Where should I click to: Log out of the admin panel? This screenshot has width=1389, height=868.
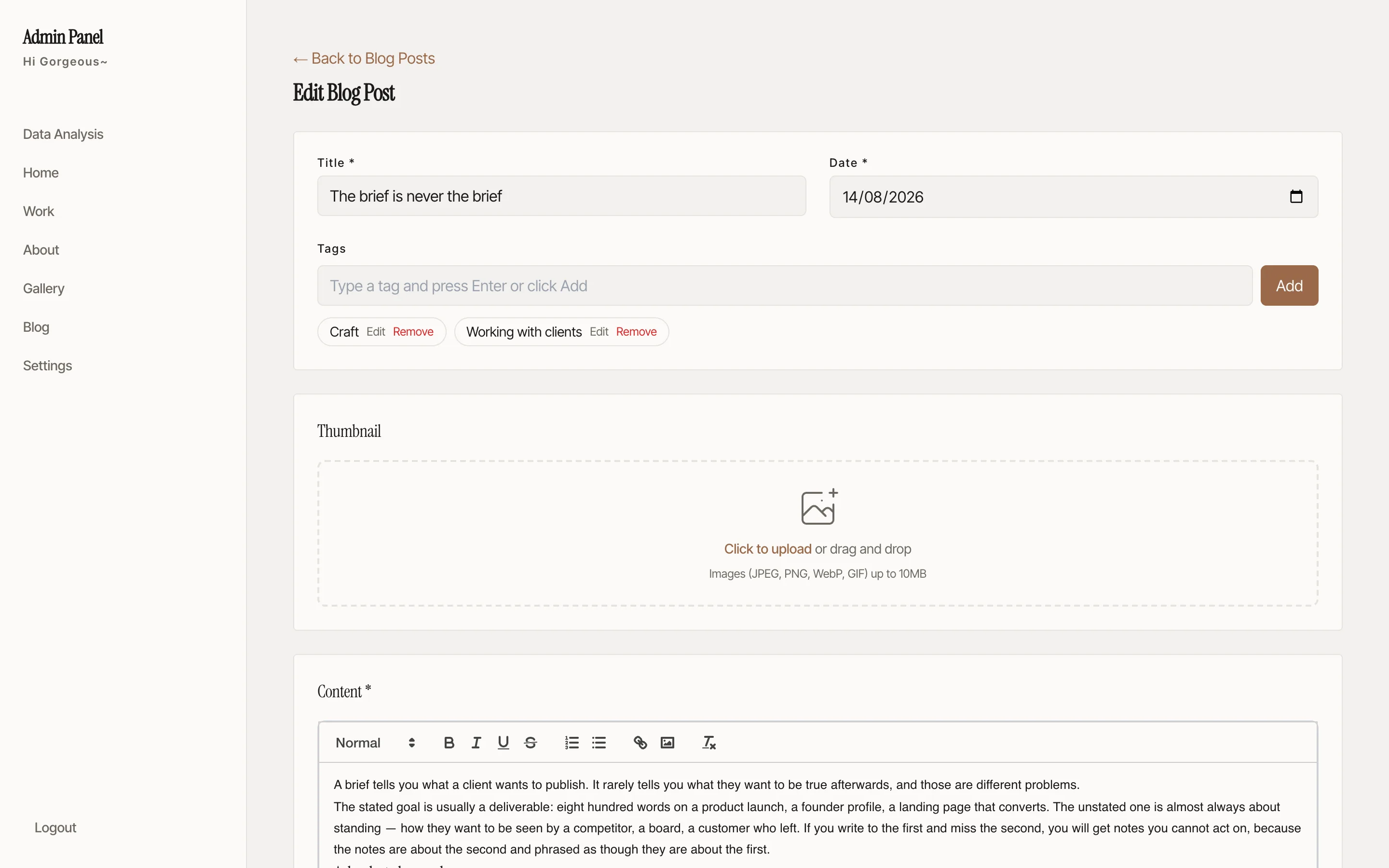point(55,827)
